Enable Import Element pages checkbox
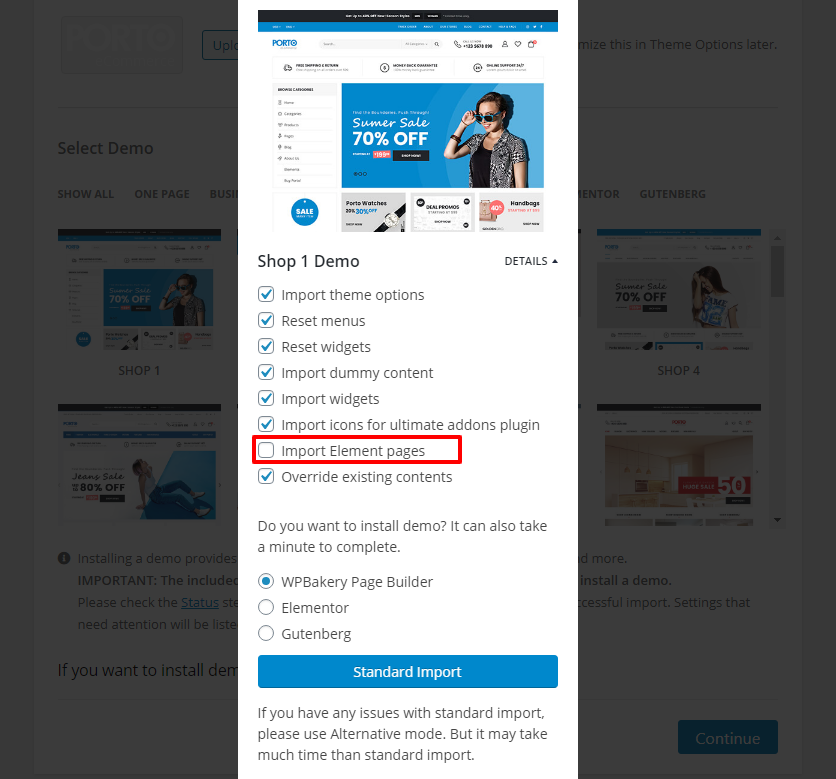This screenshot has width=836, height=779. (x=266, y=451)
